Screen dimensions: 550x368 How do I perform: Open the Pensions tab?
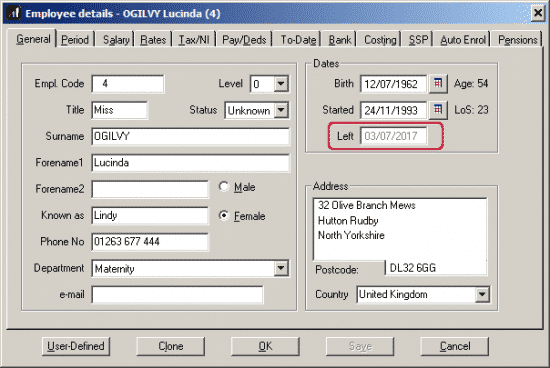point(518,40)
